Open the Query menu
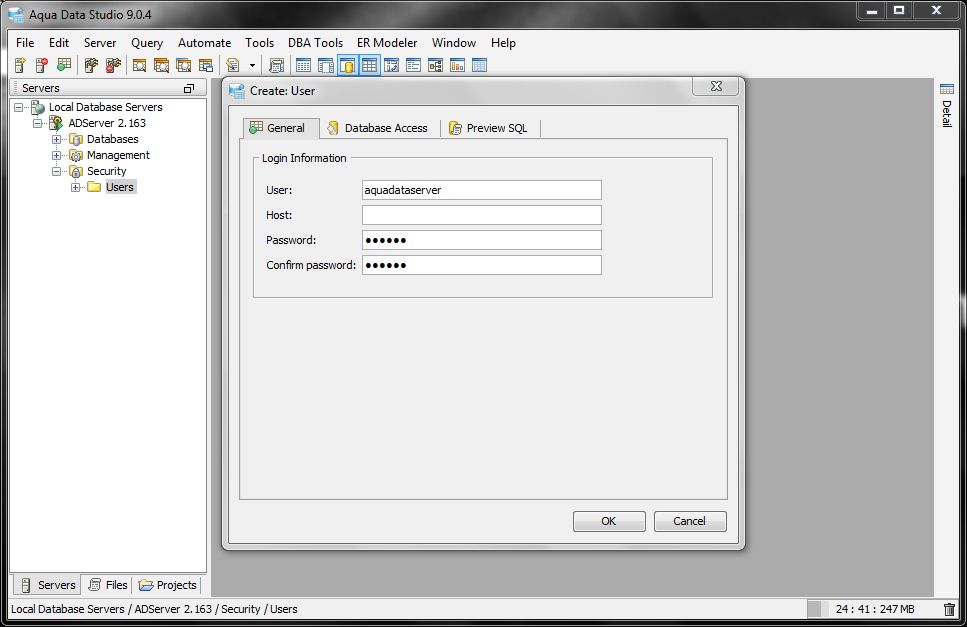Image resolution: width=967 pixels, height=627 pixels. point(147,43)
